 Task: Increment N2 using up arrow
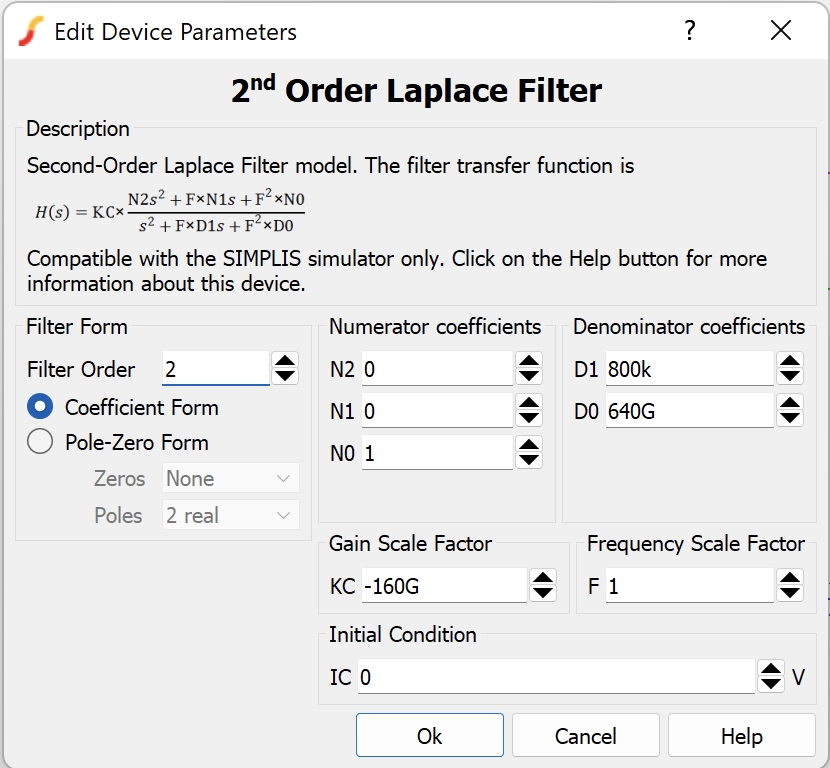click(529, 361)
